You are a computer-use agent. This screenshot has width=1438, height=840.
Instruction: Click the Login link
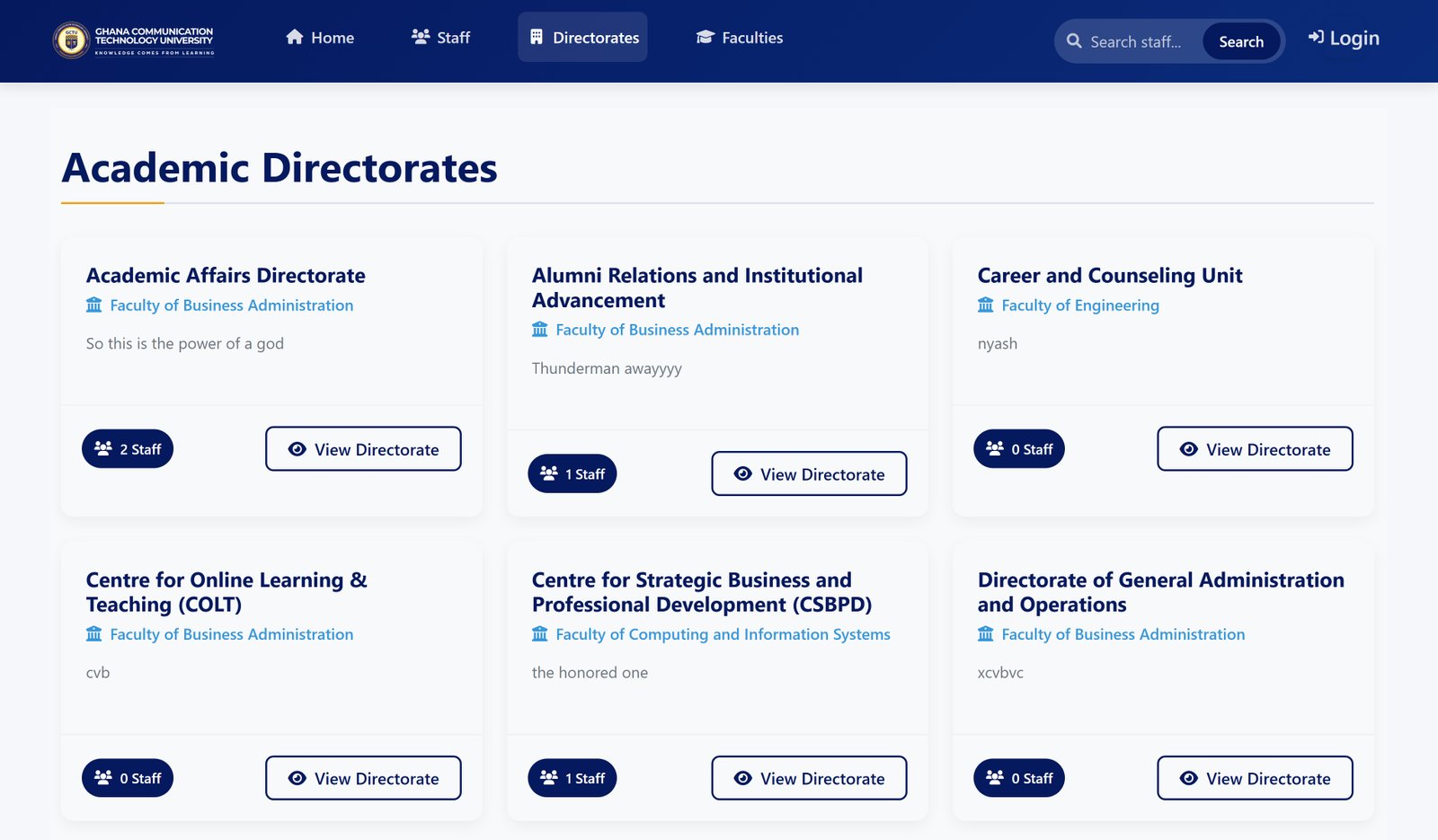click(x=1345, y=39)
